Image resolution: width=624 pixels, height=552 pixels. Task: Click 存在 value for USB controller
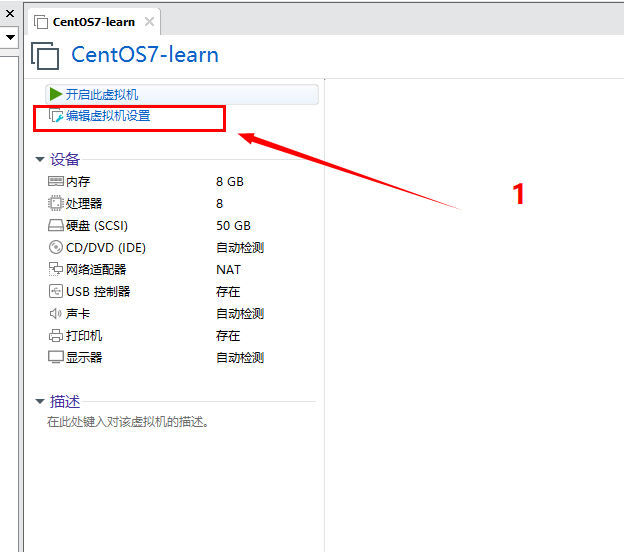click(228, 292)
